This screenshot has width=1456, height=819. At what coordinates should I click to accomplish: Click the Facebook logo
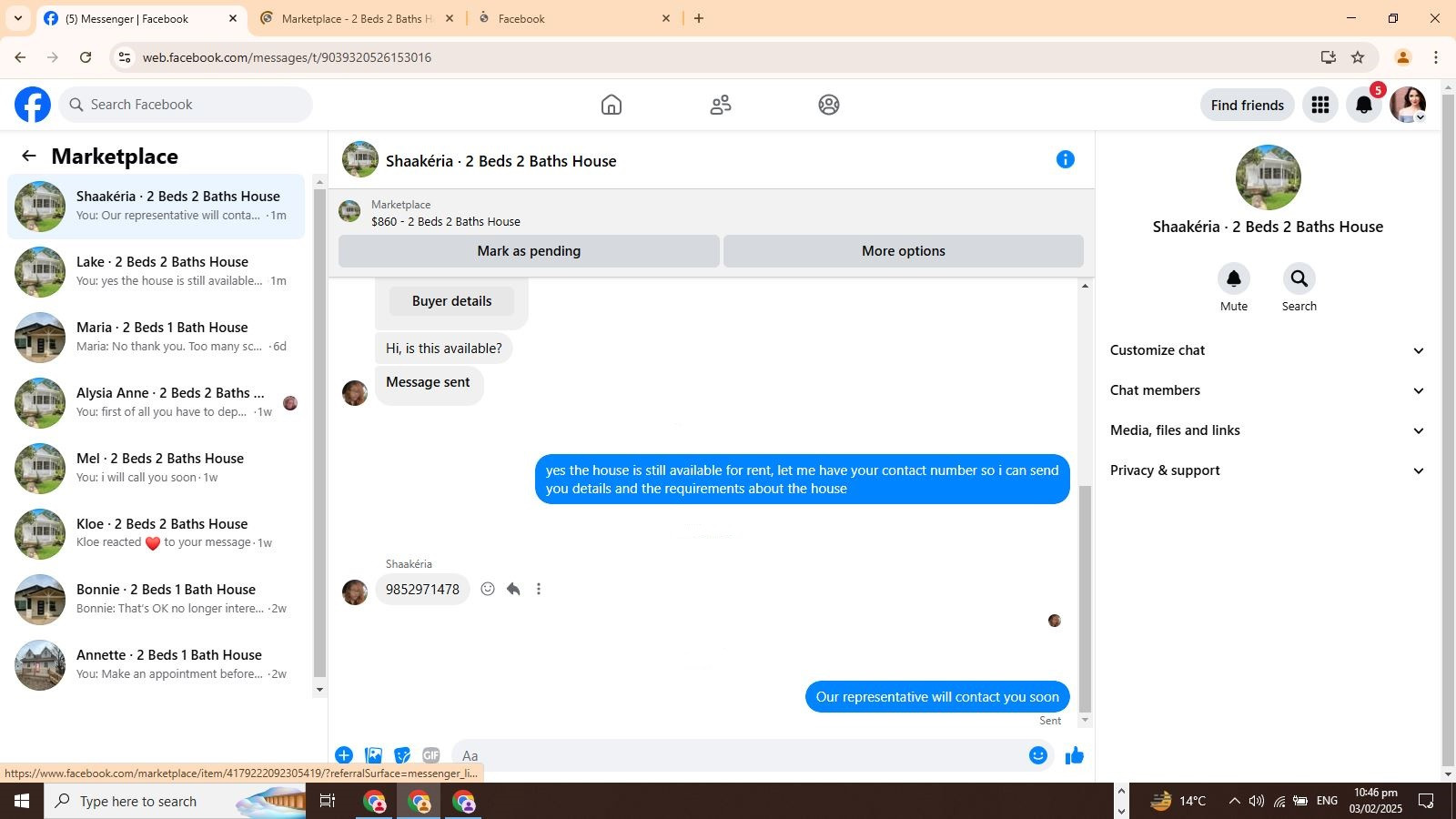(33, 105)
